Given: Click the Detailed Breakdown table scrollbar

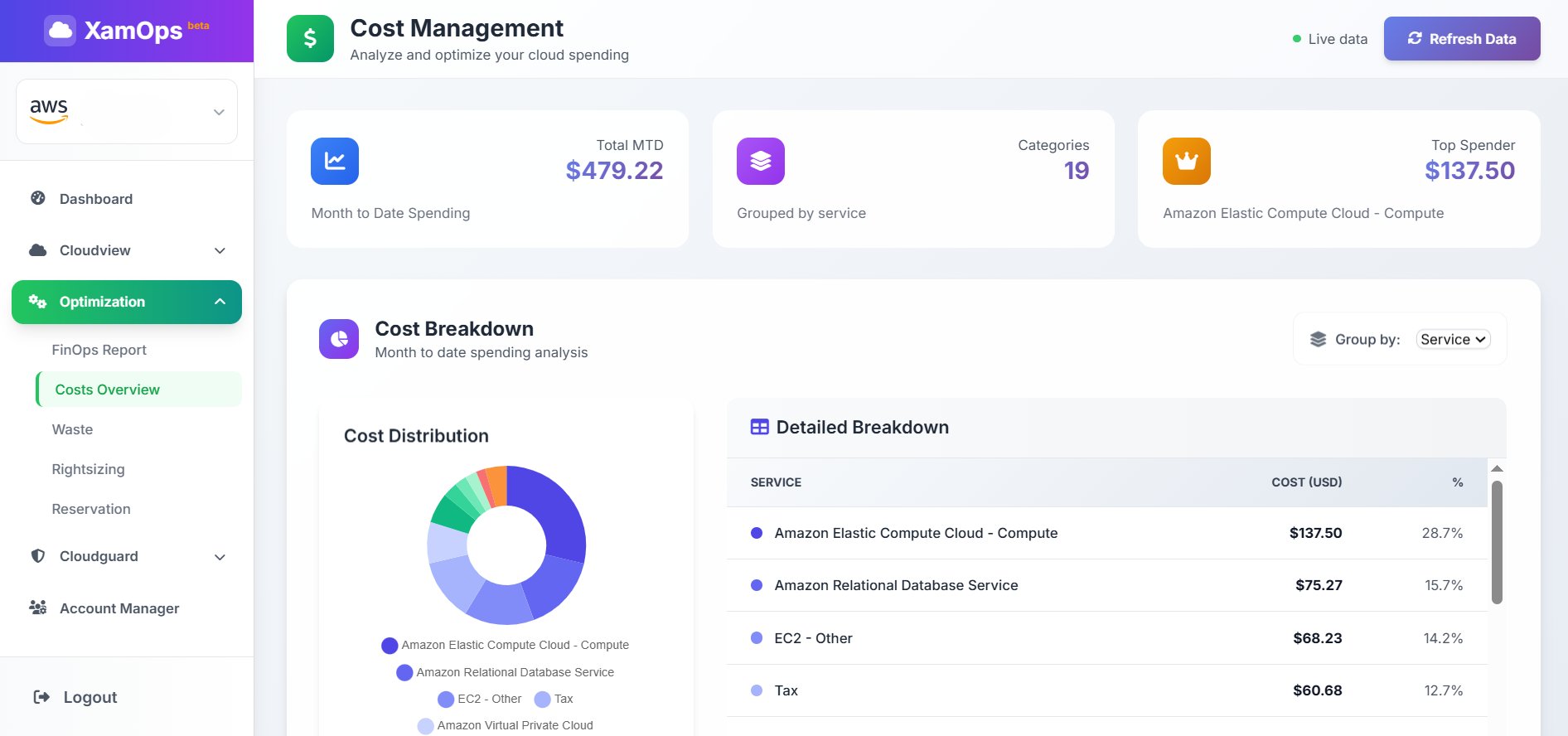Looking at the screenshot, I should click(1497, 543).
